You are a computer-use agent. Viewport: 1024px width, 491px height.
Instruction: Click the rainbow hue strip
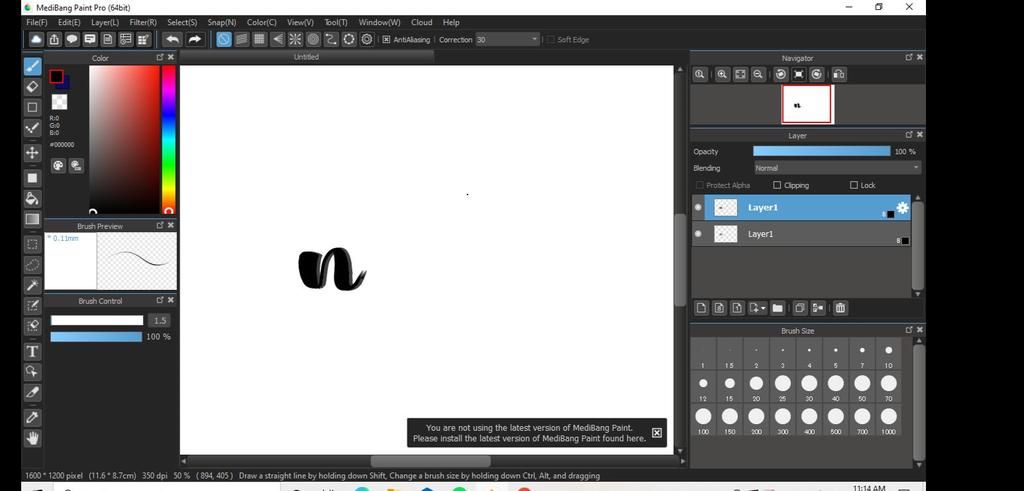[x=168, y=139]
